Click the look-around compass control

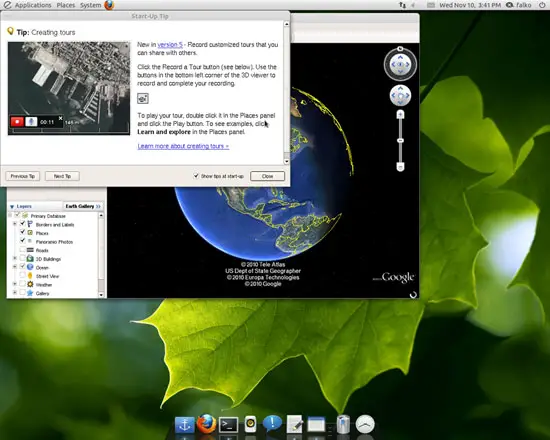400,64
